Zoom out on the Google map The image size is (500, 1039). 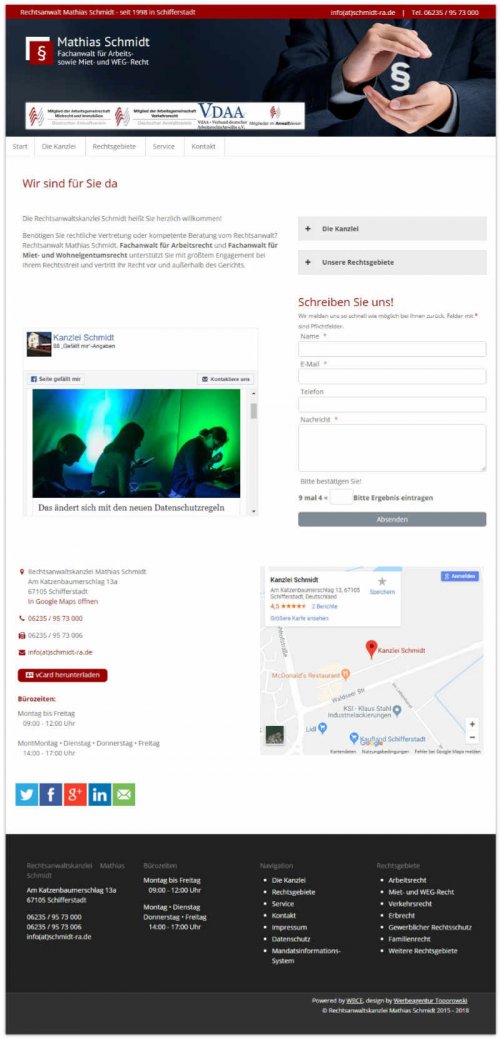click(x=472, y=737)
